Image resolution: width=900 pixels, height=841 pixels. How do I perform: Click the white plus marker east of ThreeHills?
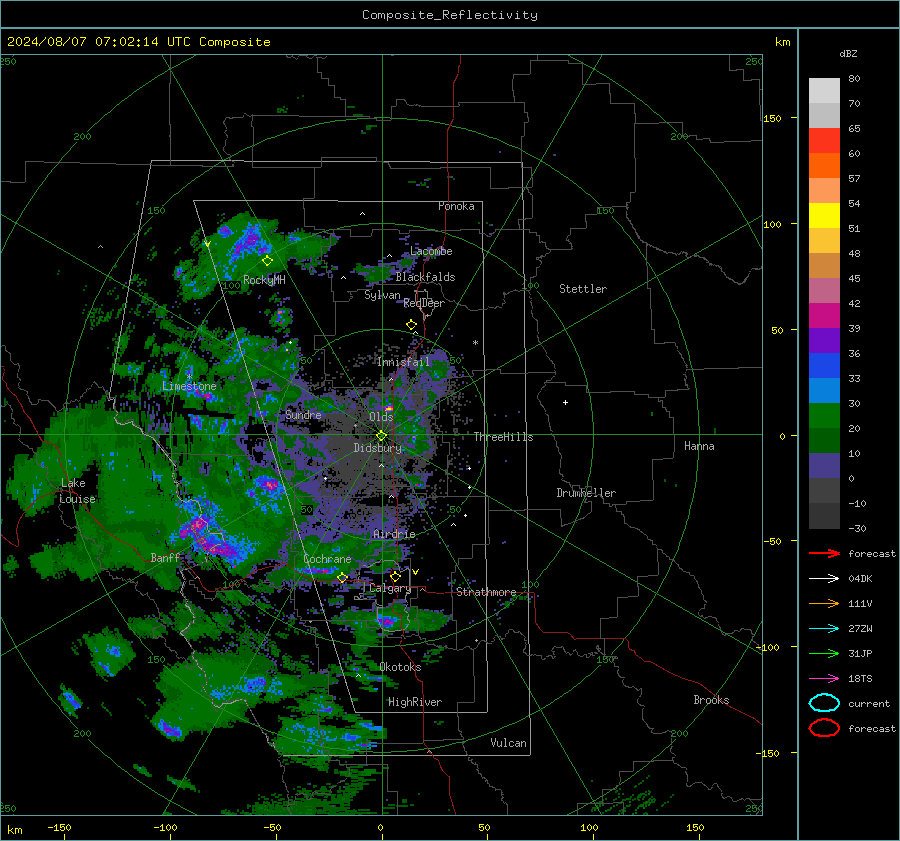[565, 402]
